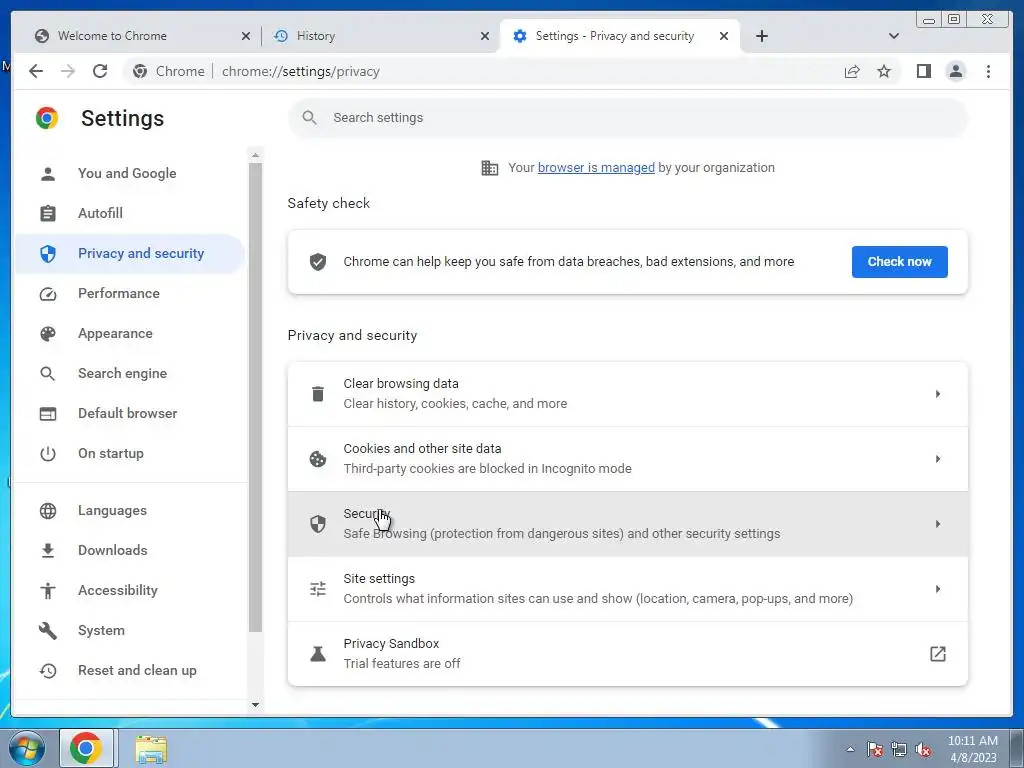1024x768 pixels.
Task: Click the muted volume tray icon
Action: click(923, 750)
